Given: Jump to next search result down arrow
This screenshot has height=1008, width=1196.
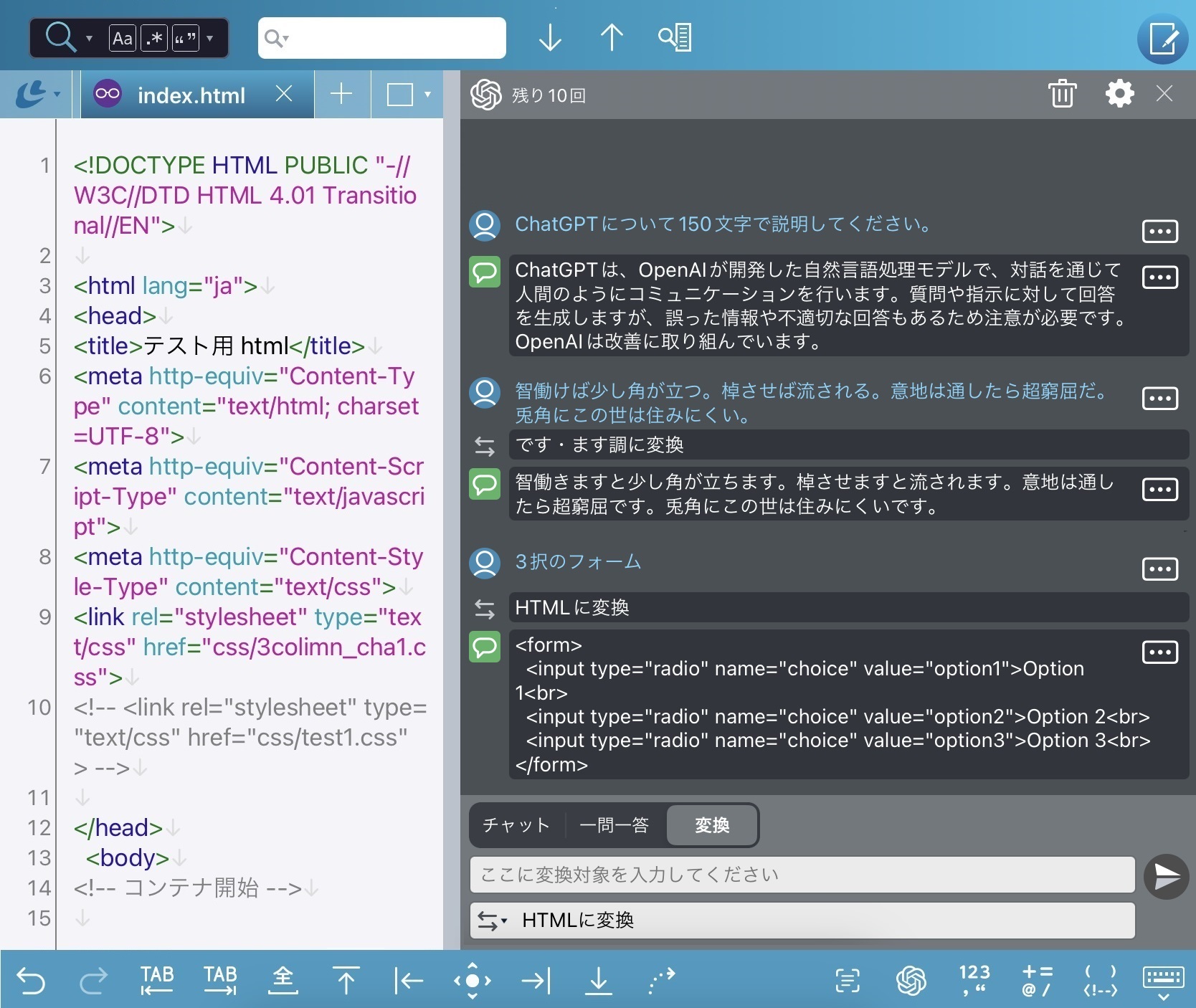Looking at the screenshot, I should tap(550, 37).
